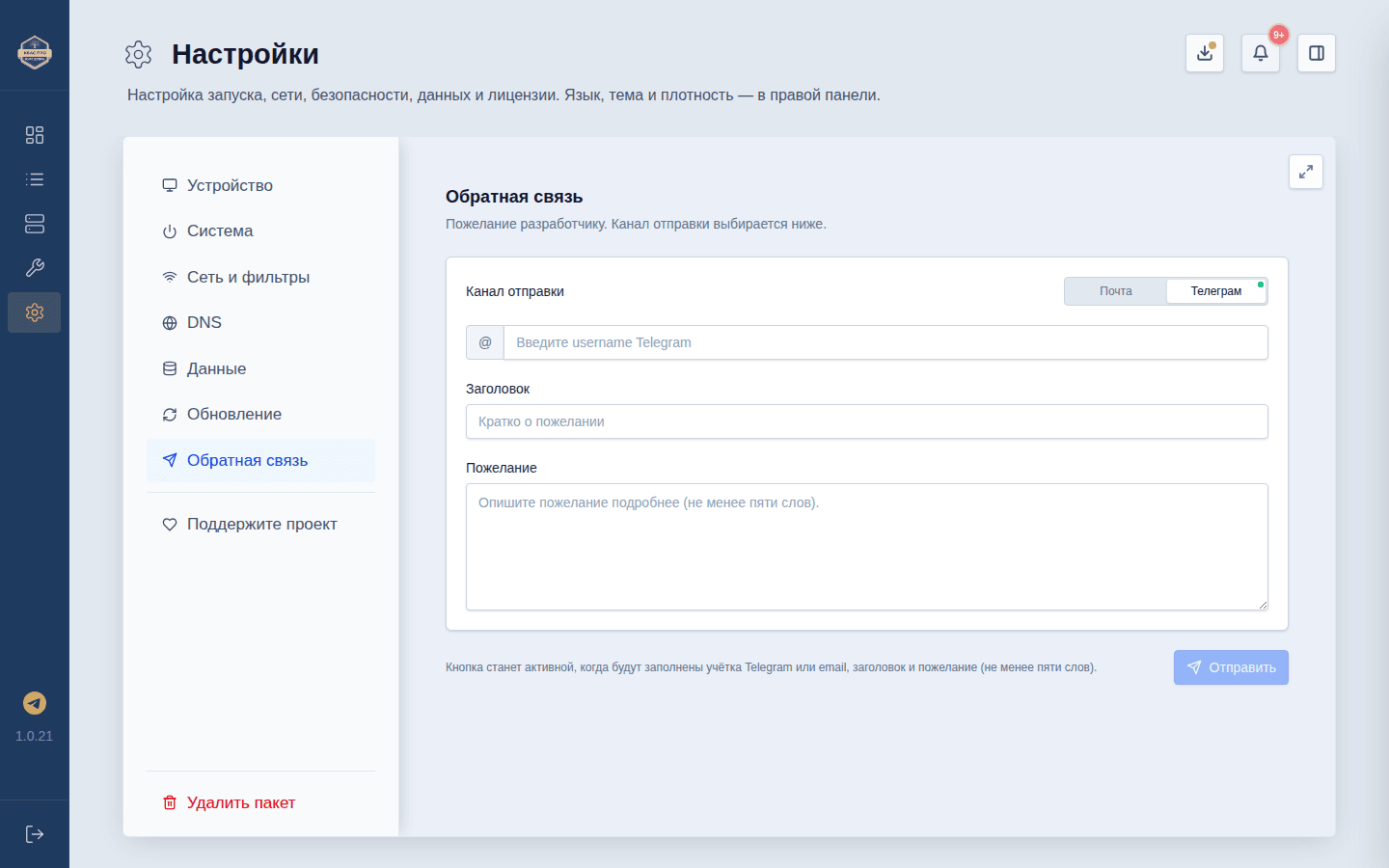Click the app logo in the sidebar
1389x868 pixels.
(35, 52)
